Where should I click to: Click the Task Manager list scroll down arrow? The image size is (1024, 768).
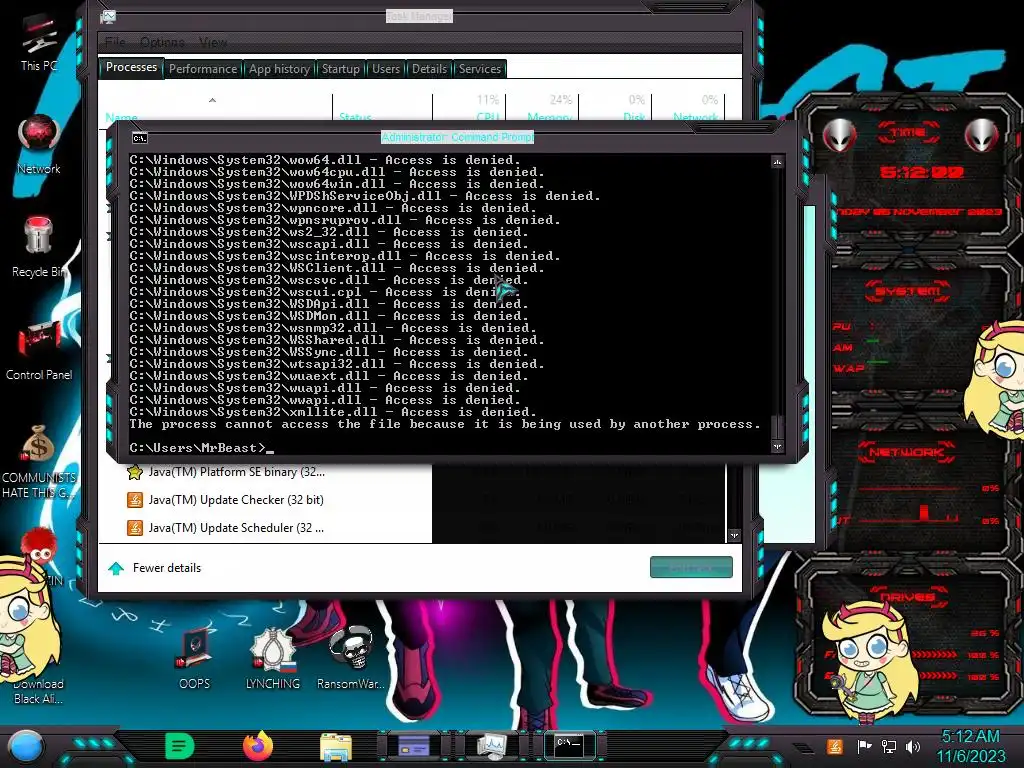(x=734, y=536)
